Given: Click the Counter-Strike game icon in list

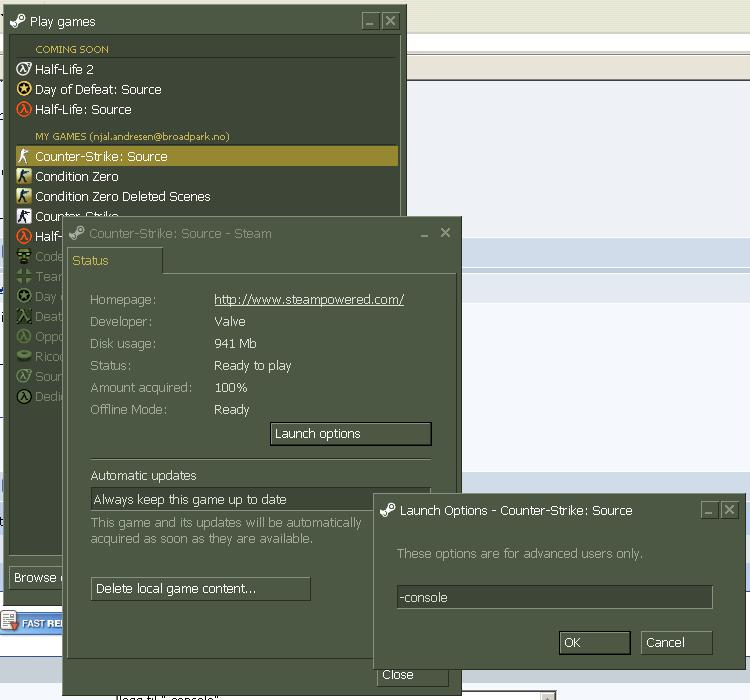Looking at the screenshot, I should coord(24,216).
